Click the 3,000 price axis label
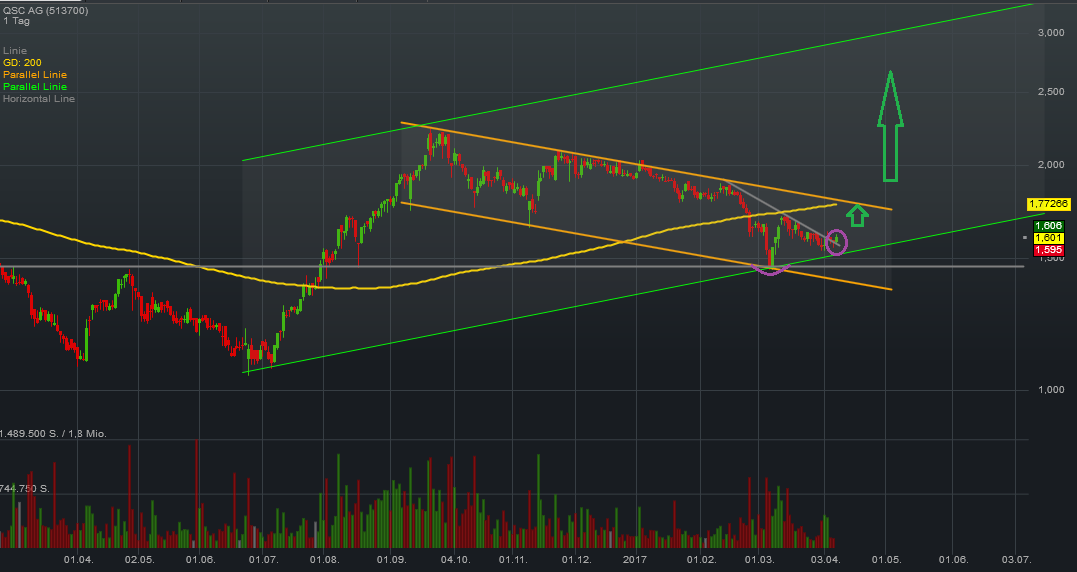 [x=1050, y=33]
